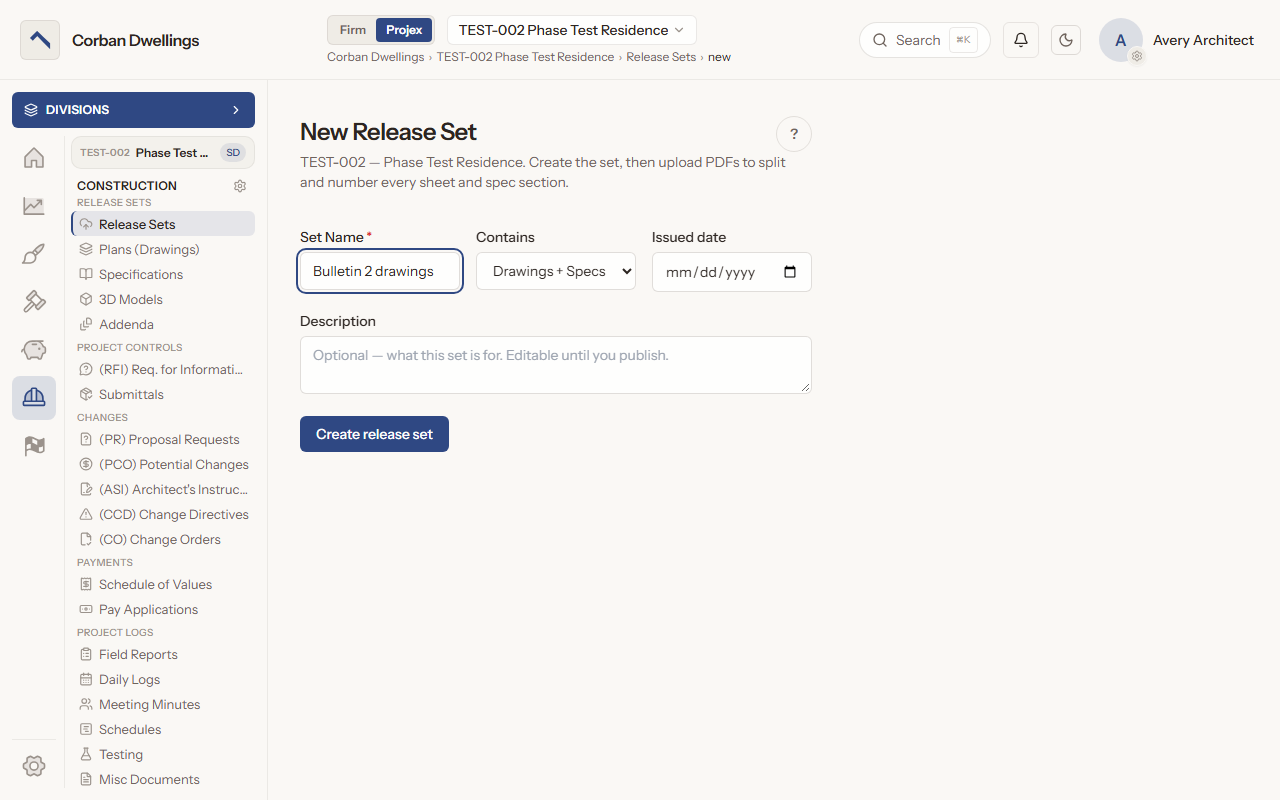Select the hard hat construction icon

(34, 398)
